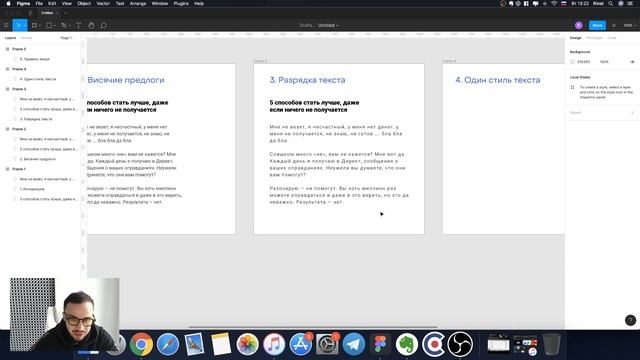Click the 'Frame 3' label above canvas frame

pos(260,61)
